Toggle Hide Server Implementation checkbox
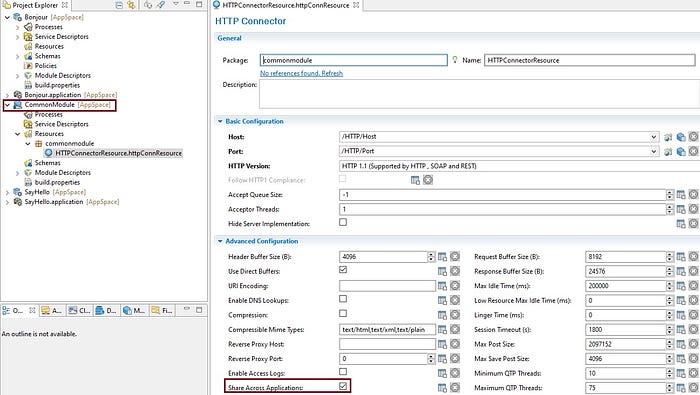 [343, 222]
